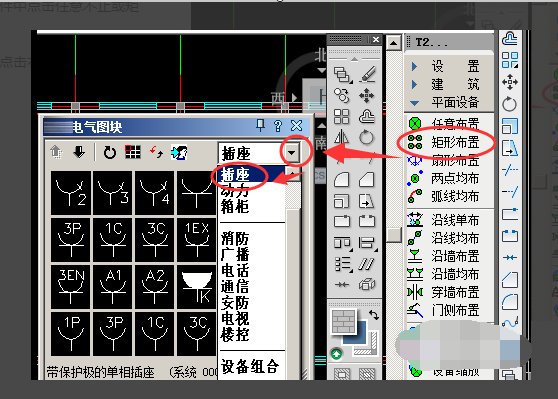Screen dimensions: 558x399
Task: Select 电视 category in list
Action: [x=235, y=318]
